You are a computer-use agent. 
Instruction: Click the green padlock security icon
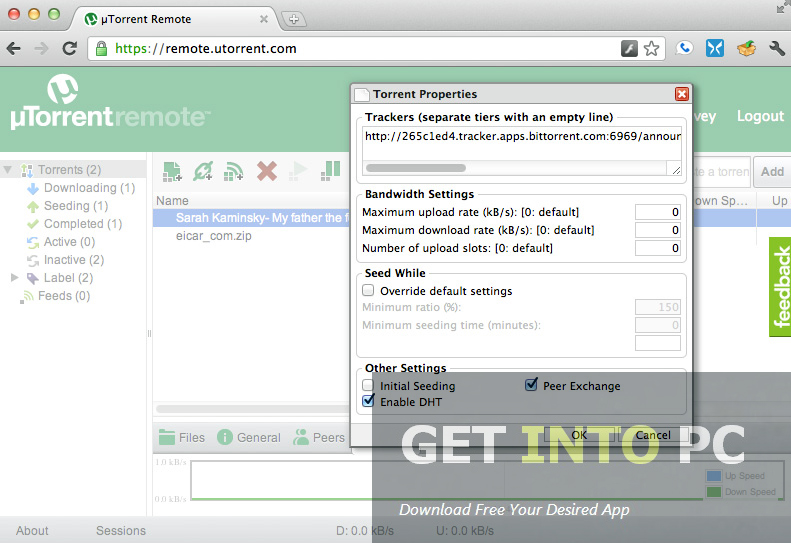coord(101,48)
